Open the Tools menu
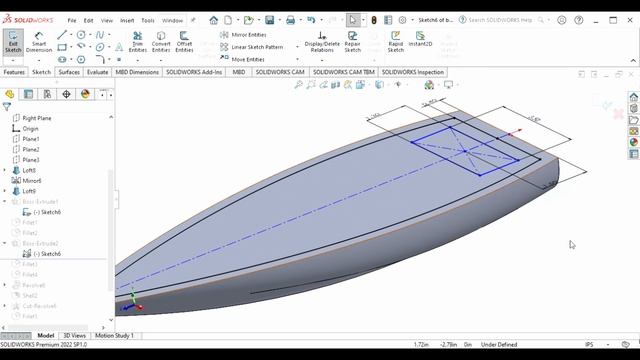The height and width of the screenshot is (360, 640). coord(148,20)
